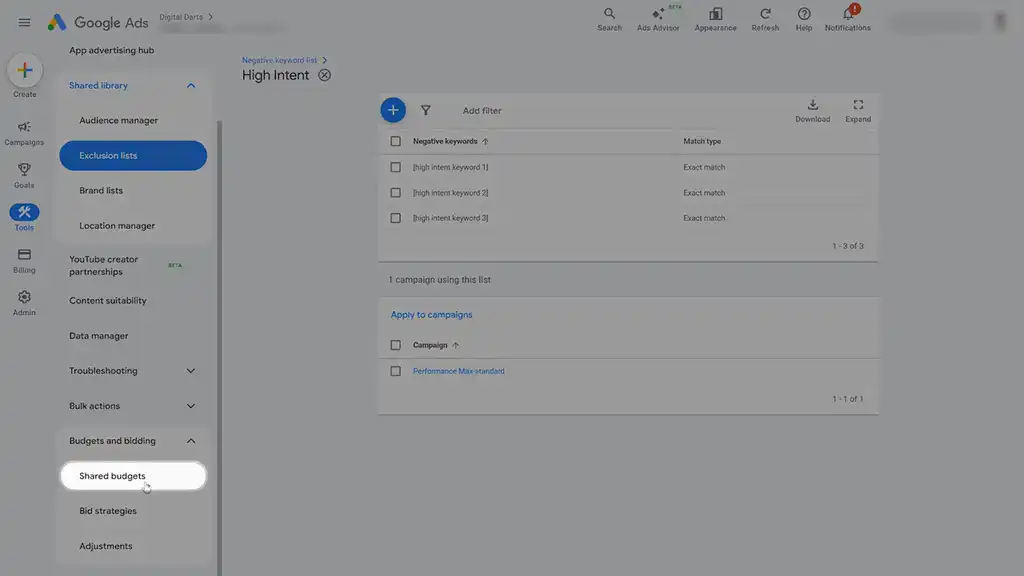Open the hamburger main menu
Viewport: 1024px width, 576px height.
click(24, 22)
